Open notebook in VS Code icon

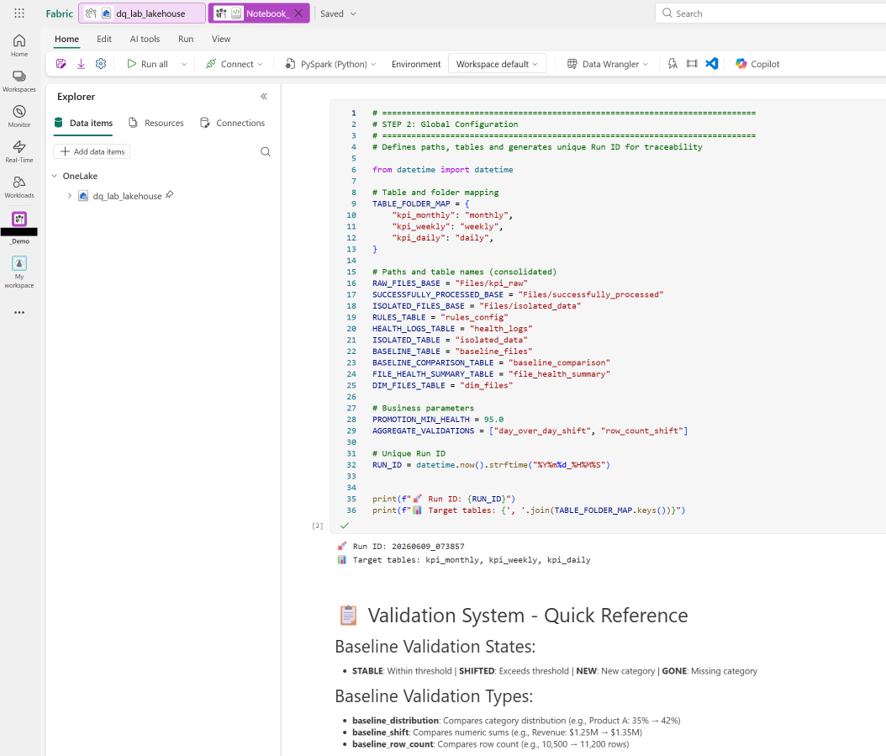712,64
